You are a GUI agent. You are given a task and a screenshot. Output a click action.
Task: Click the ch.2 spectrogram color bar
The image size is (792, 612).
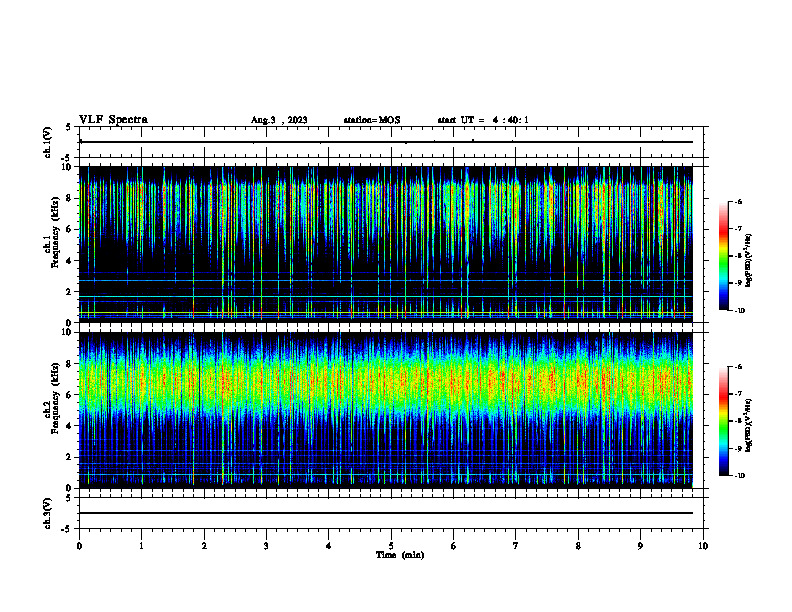[724, 421]
